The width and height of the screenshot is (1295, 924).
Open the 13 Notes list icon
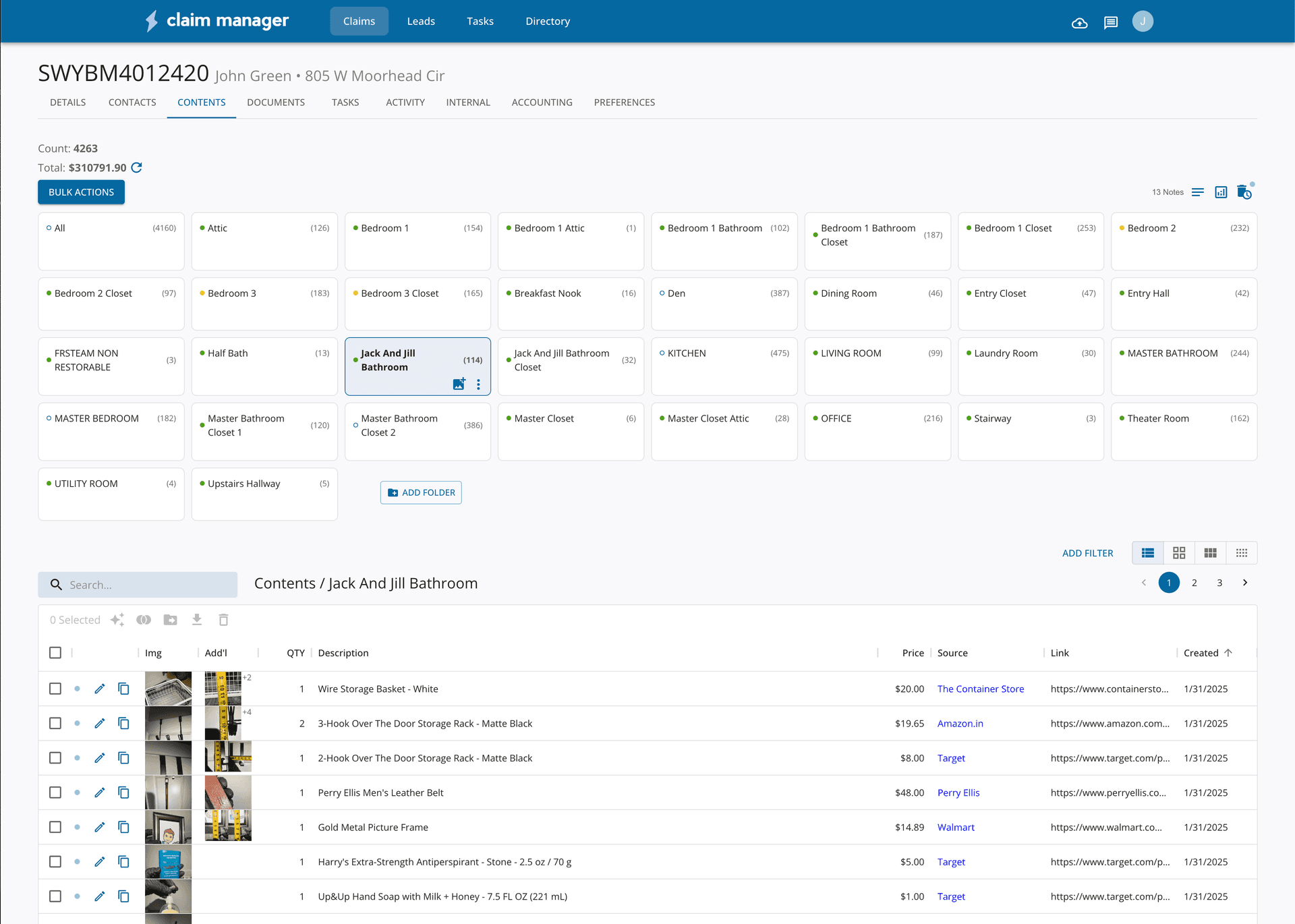[x=1197, y=192]
